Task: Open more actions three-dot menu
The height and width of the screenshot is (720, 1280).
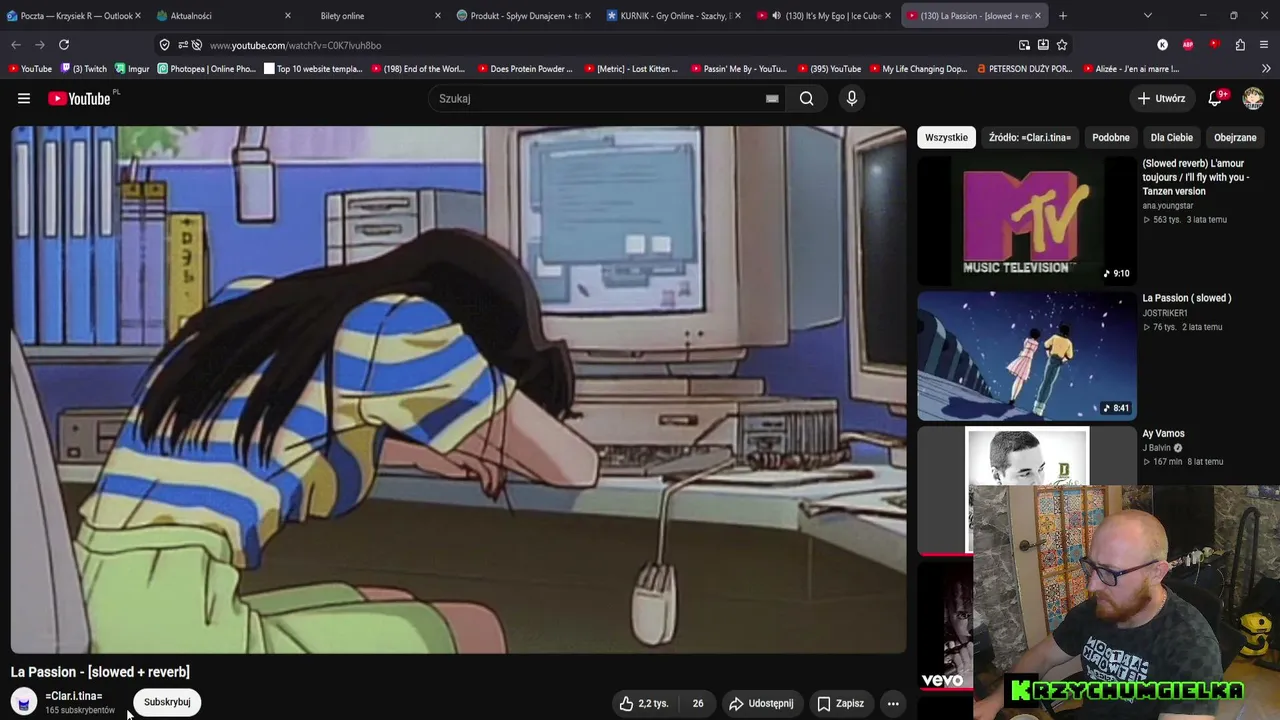Action: [893, 703]
